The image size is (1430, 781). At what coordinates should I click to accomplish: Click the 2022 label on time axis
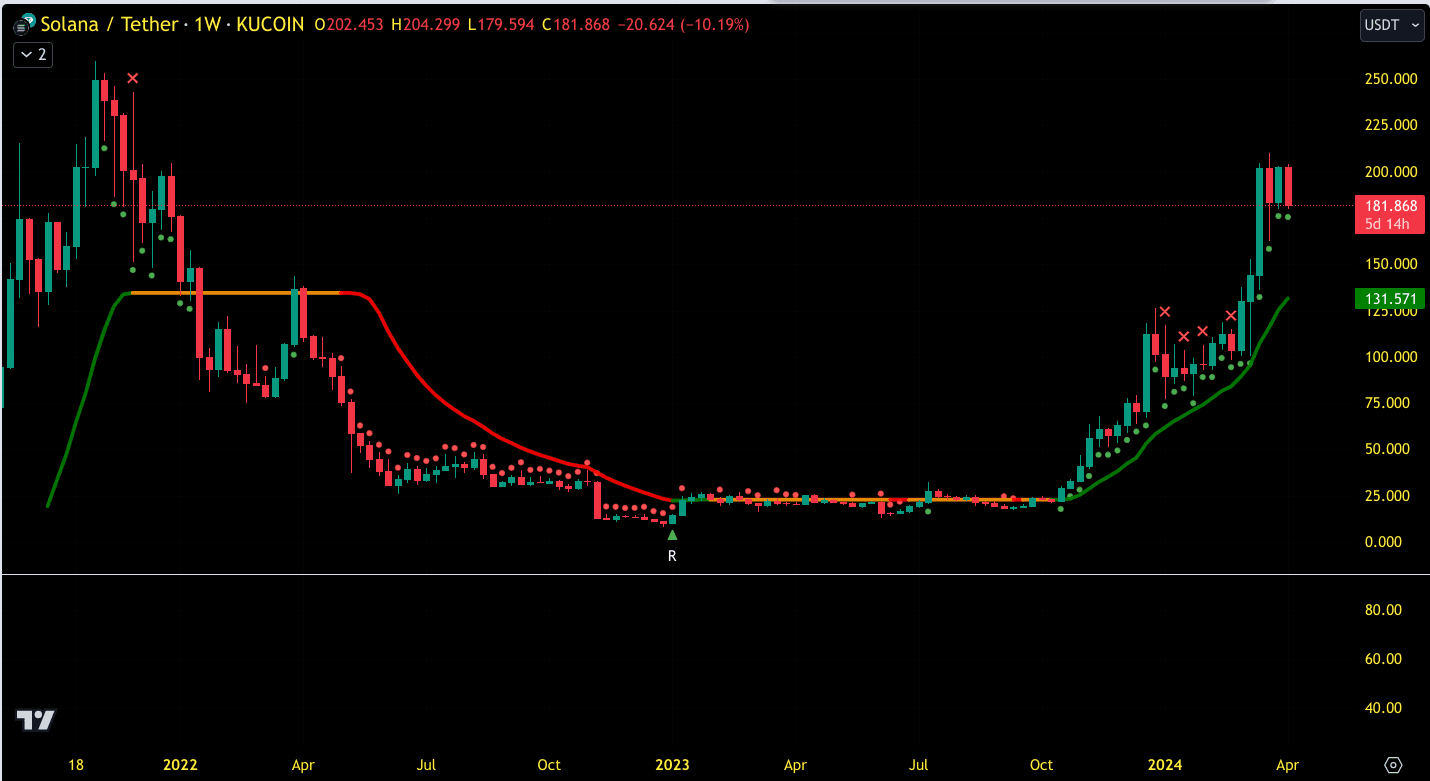tap(180, 765)
